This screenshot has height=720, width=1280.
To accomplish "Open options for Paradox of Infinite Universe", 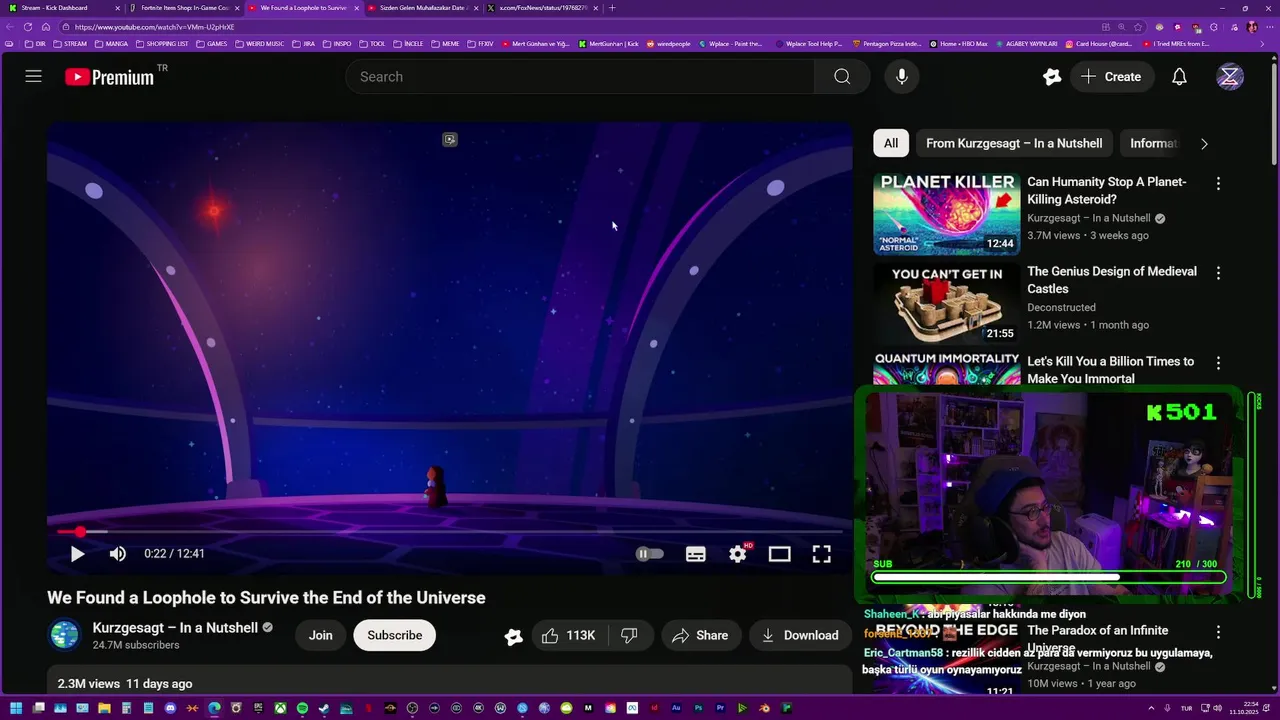I will (1218, 632).
